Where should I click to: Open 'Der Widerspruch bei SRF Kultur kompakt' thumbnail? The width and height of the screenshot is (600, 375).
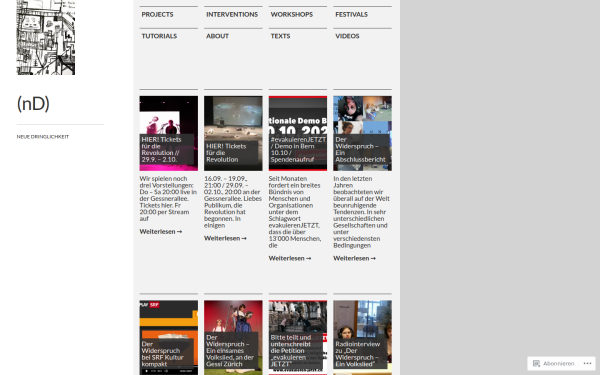click(169, 338)
